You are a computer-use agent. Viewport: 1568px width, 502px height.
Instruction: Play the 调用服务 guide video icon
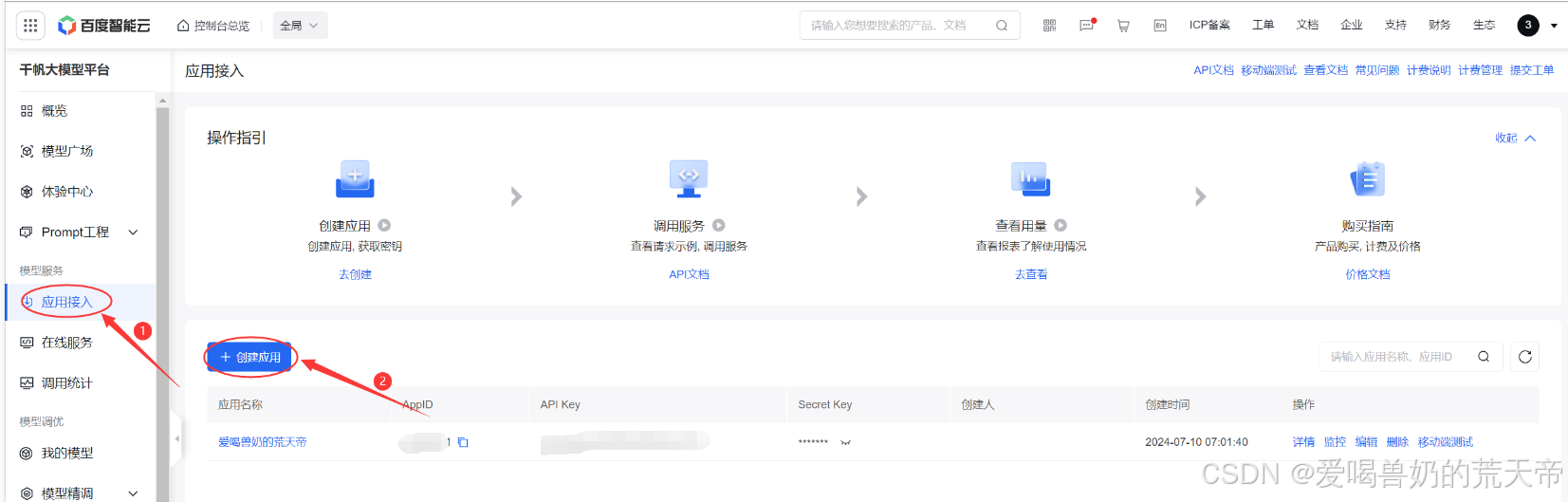point(719,226)
